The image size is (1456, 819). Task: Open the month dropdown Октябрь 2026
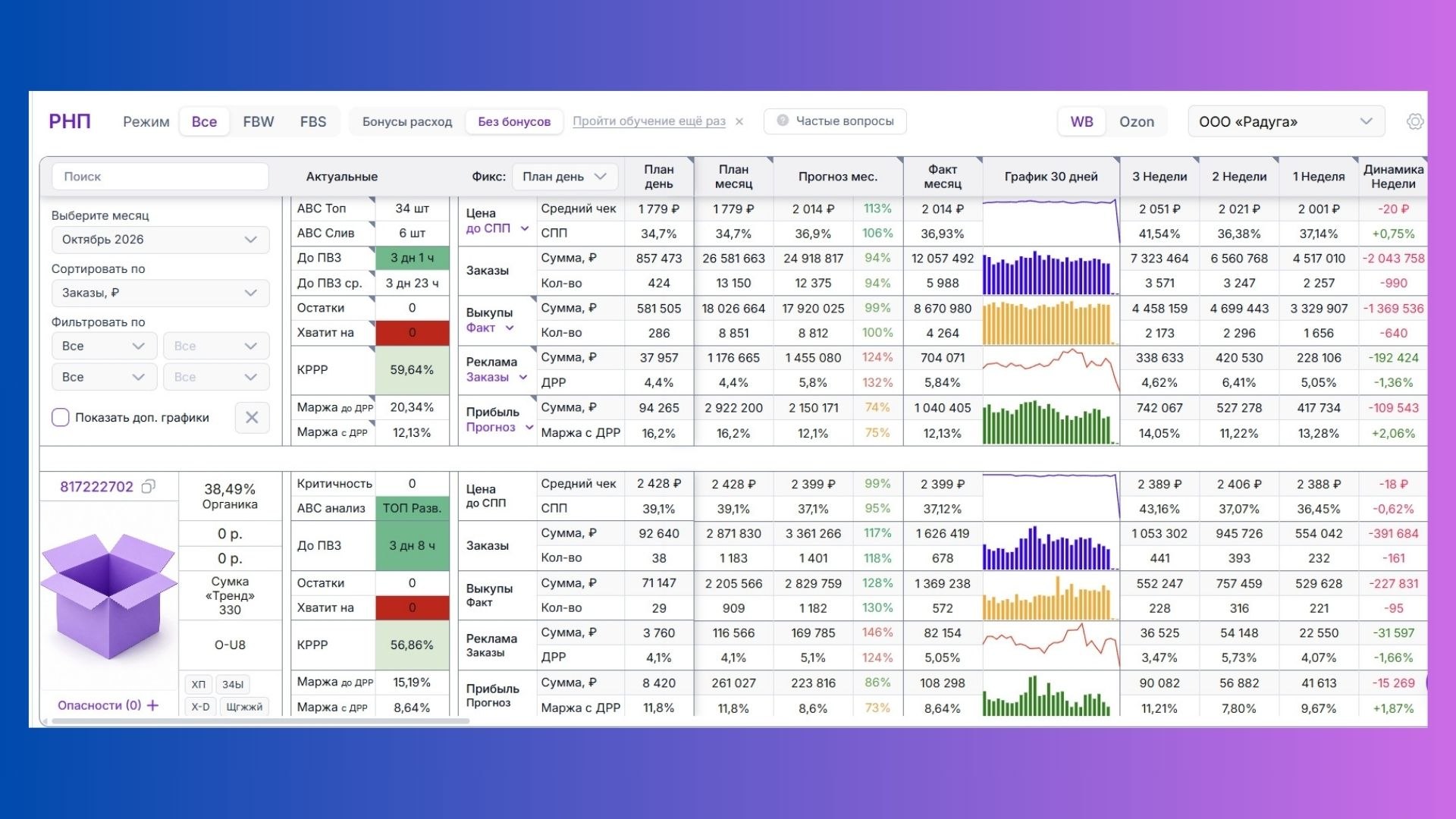coord(160,240)
